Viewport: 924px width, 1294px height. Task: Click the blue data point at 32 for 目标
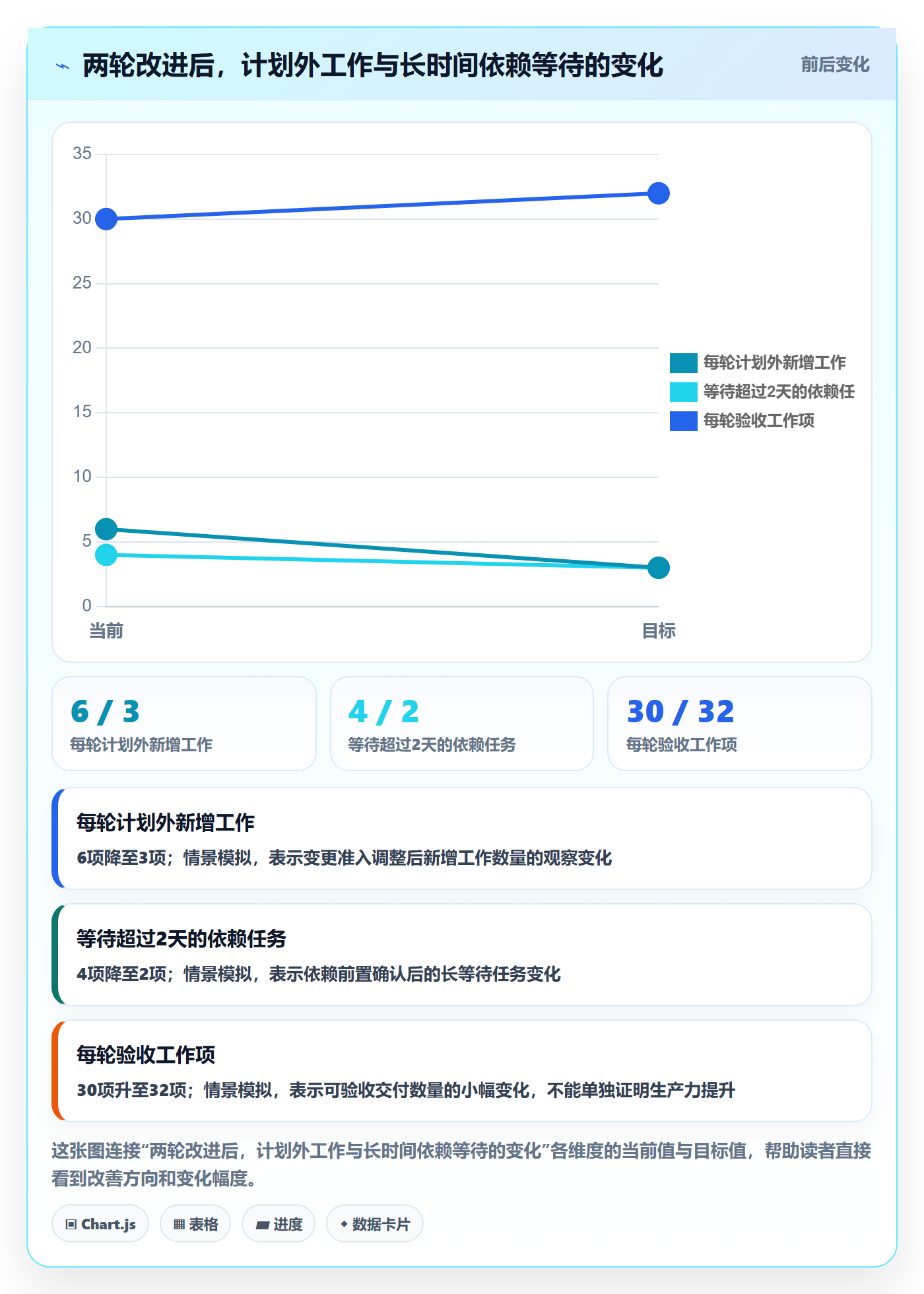(659, 193)
